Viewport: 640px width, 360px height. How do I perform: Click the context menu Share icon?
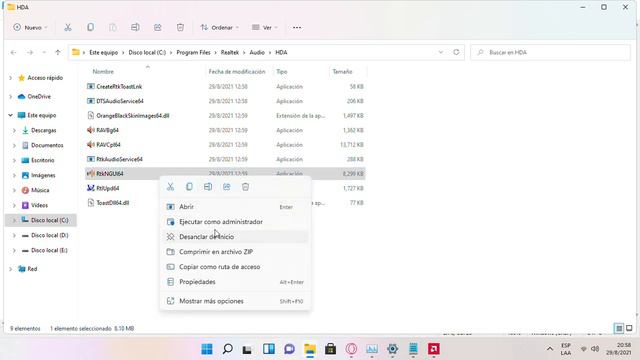point(227,187)
